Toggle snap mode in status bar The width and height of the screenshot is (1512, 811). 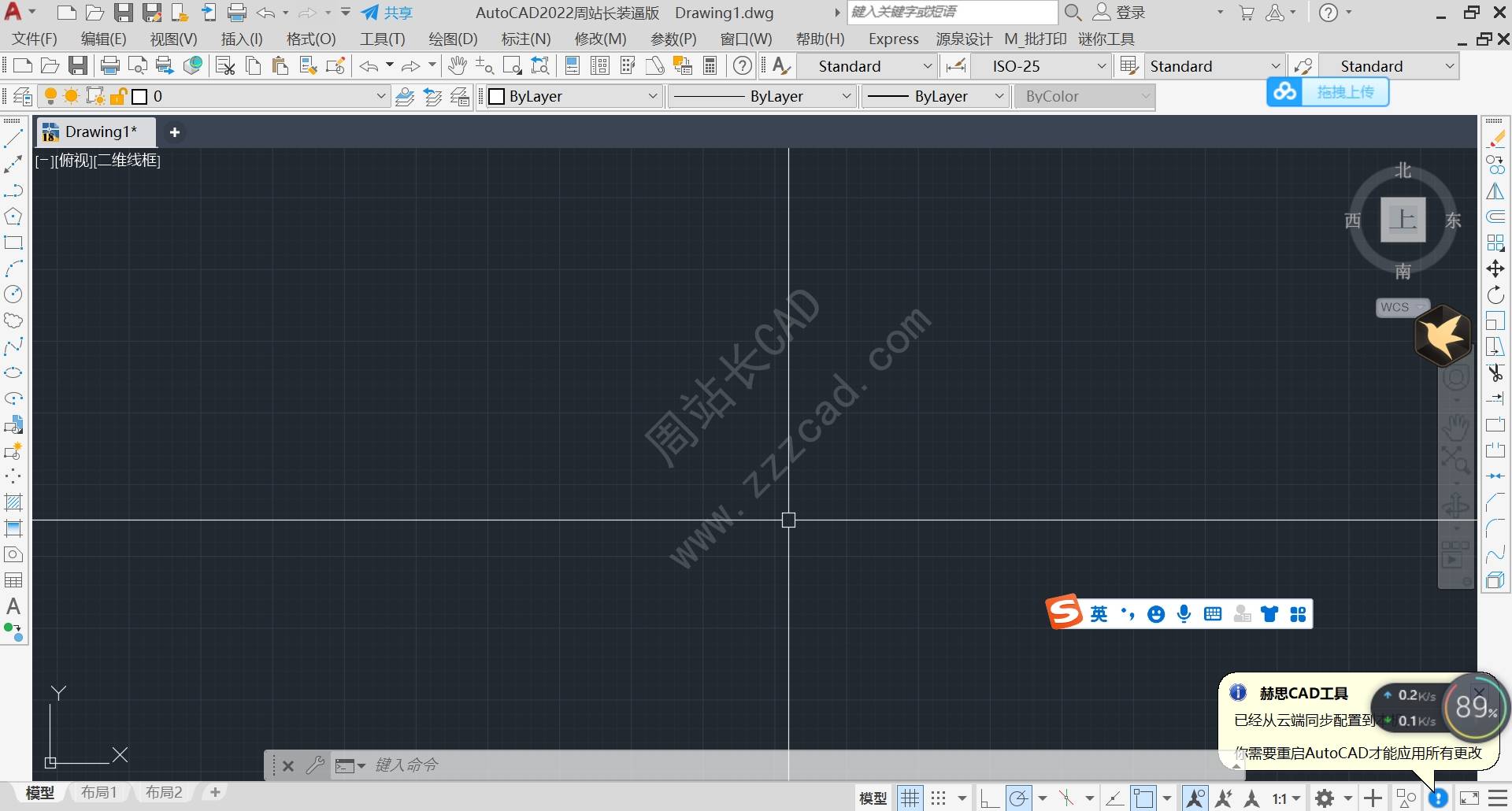939,798
